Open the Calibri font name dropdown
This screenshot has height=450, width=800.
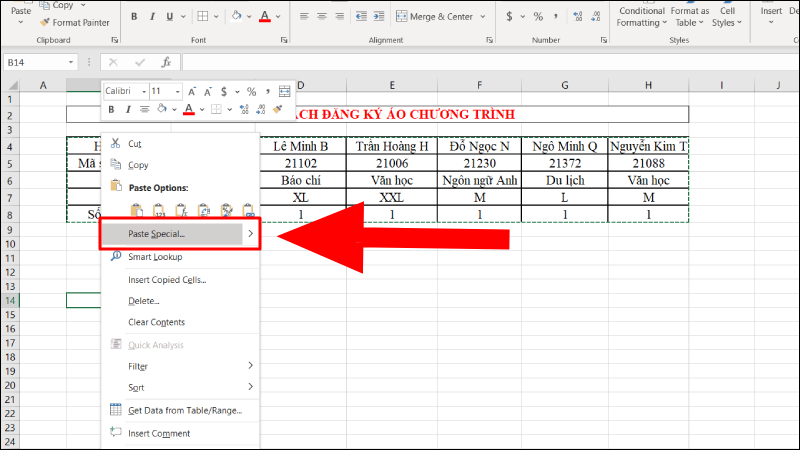[143, 91]
